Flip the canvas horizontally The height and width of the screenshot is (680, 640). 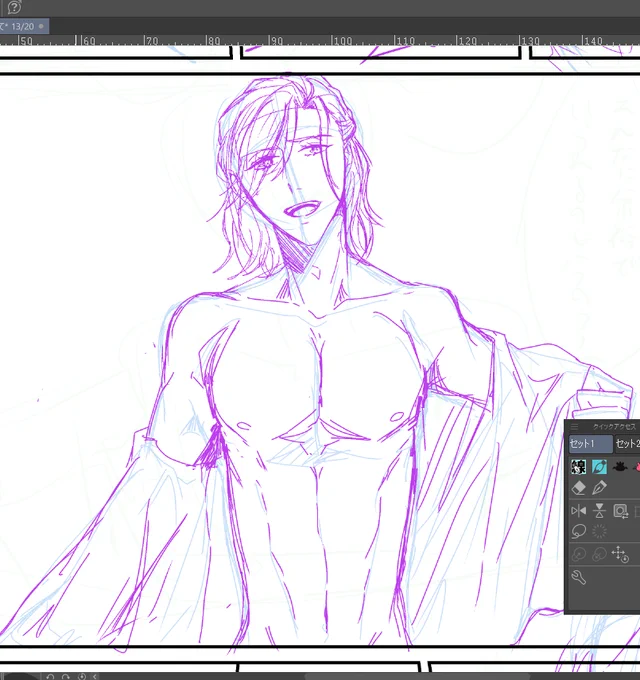(x=578, y=511)
